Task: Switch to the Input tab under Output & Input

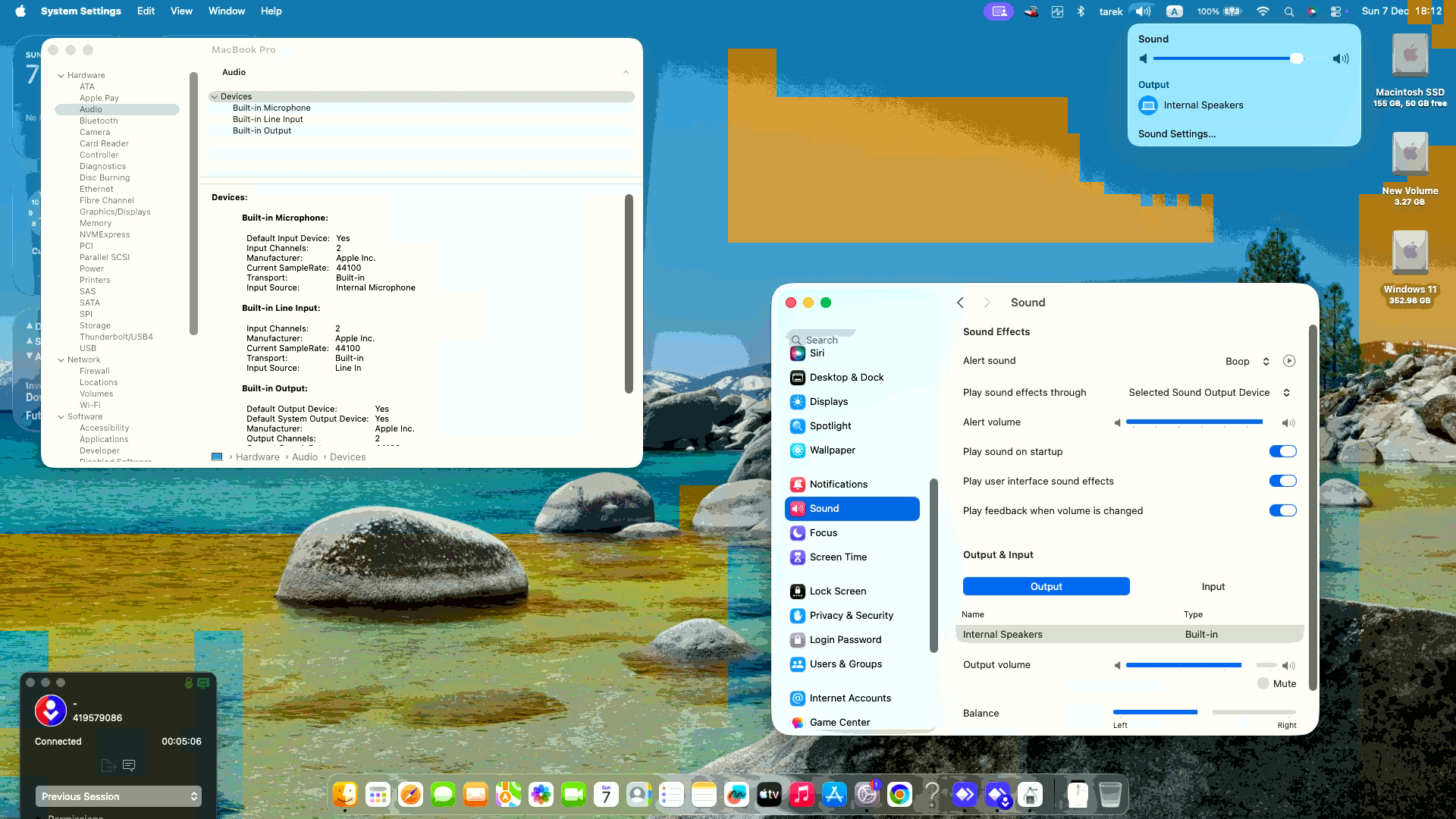Action: tap(1213, 585)
